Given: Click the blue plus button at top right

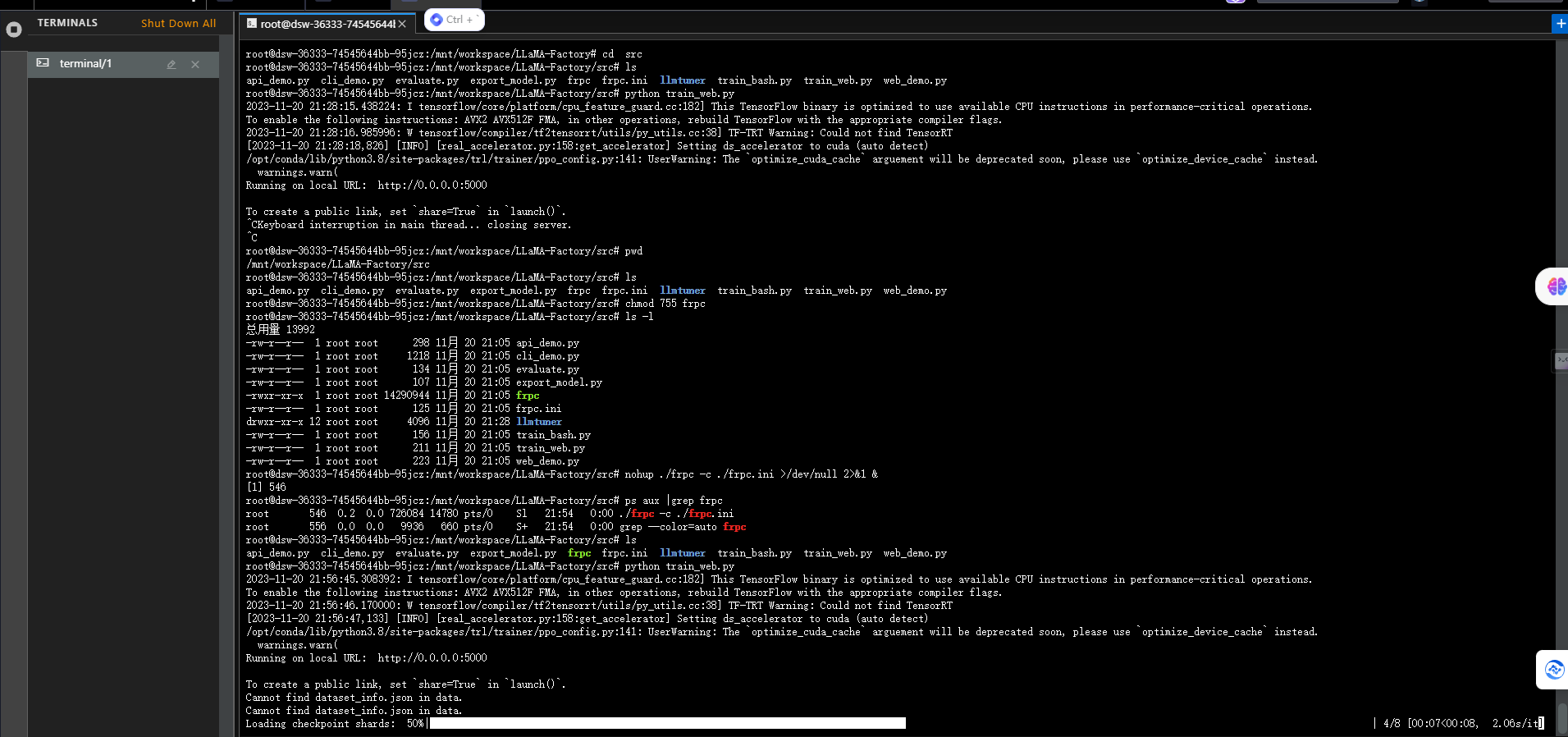Looking at the screenshot, I should pyautogui.click(x=1560, y=24).
